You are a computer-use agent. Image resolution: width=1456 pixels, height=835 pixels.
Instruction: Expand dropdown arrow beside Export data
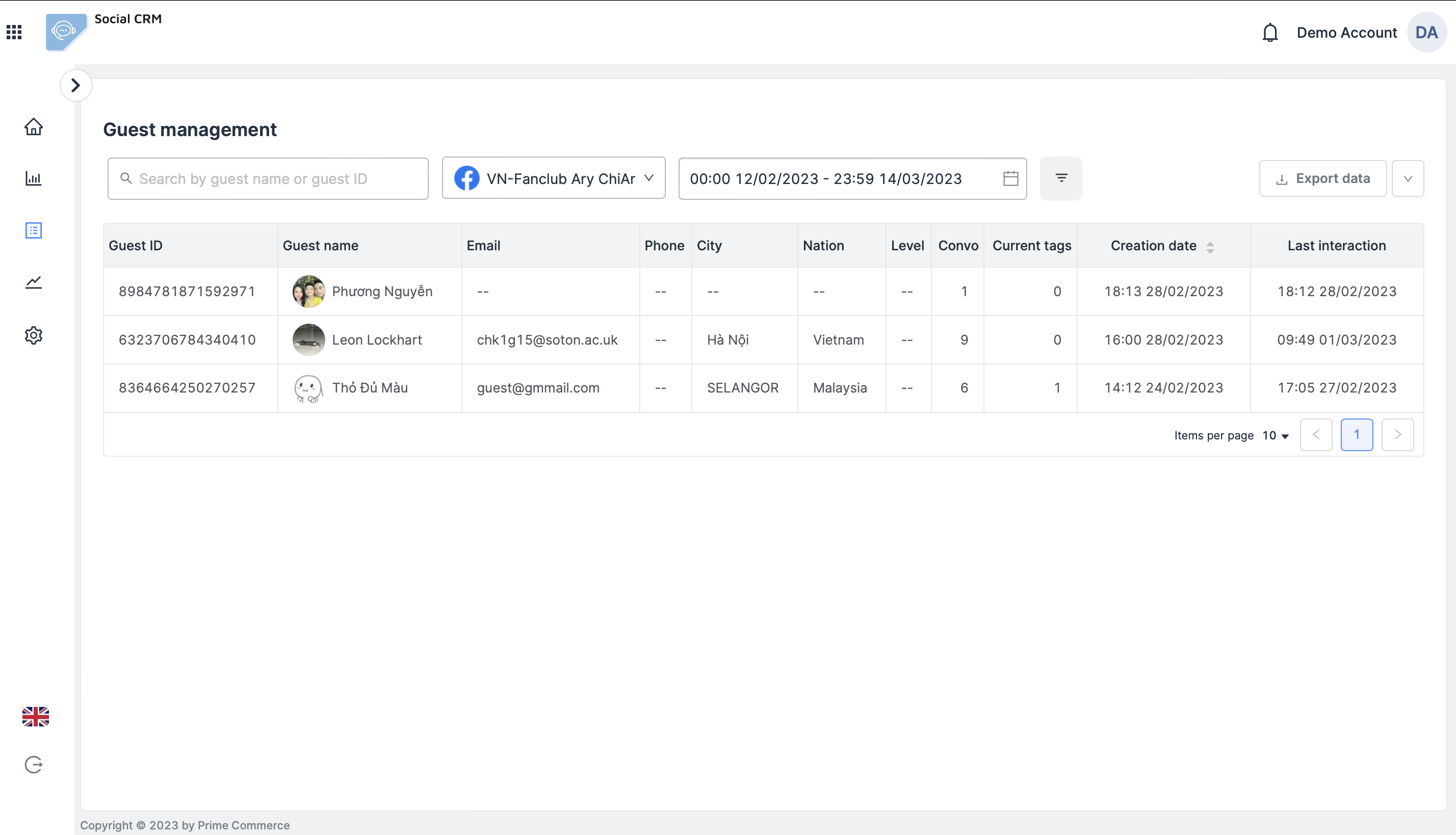point(1407,179)
